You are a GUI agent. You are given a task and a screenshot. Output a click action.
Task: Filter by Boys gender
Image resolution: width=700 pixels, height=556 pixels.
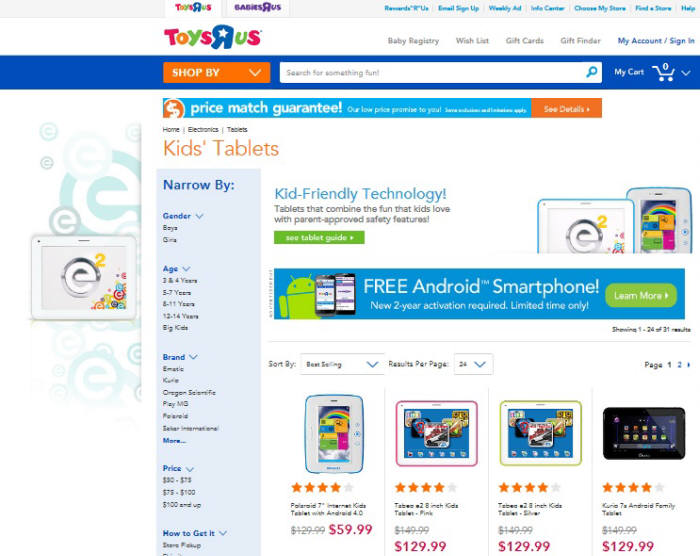click(x=170, y=228)
